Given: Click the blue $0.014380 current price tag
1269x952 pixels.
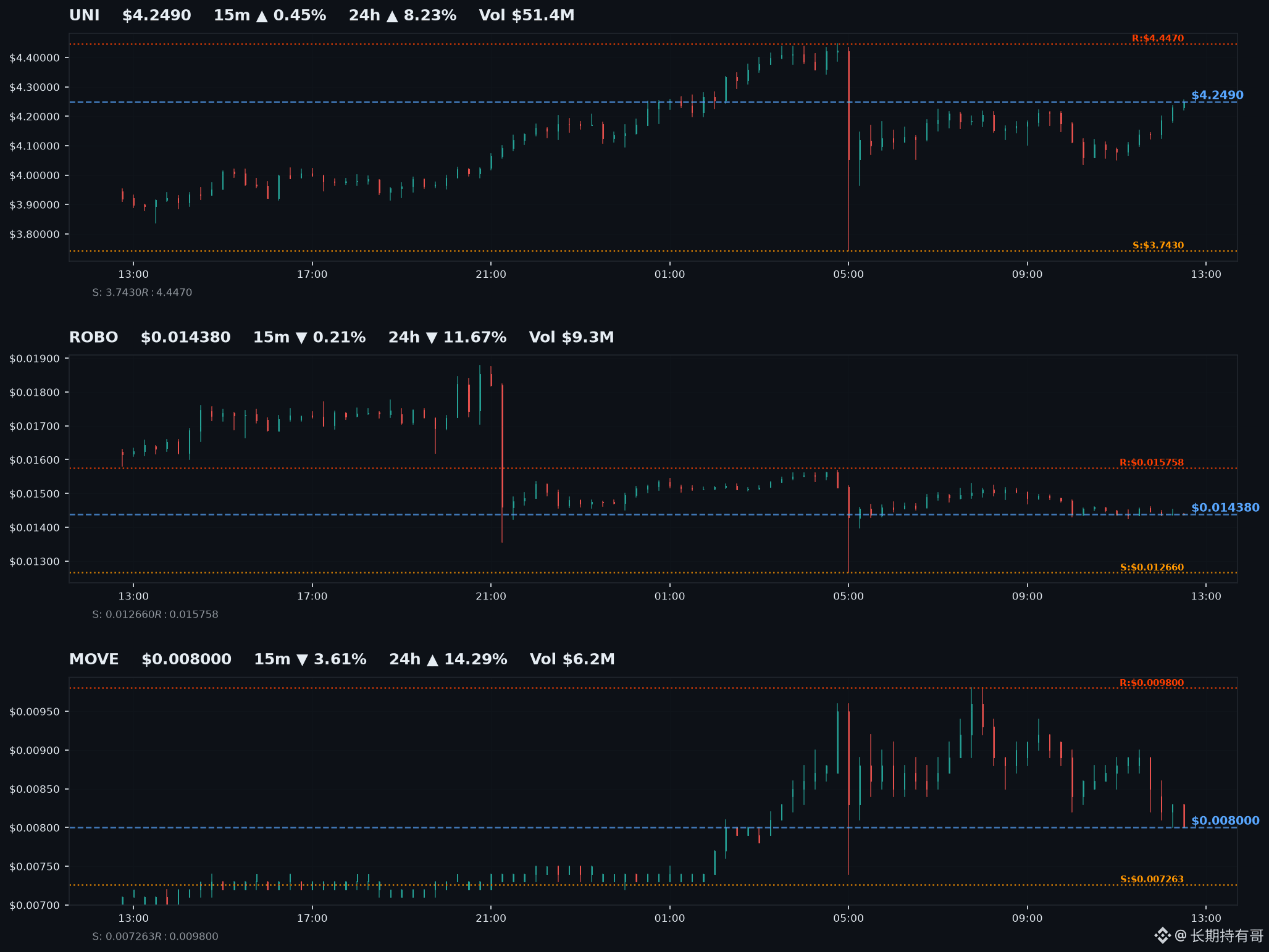Looking at the screenshot, I should (x=1225, y=507).
